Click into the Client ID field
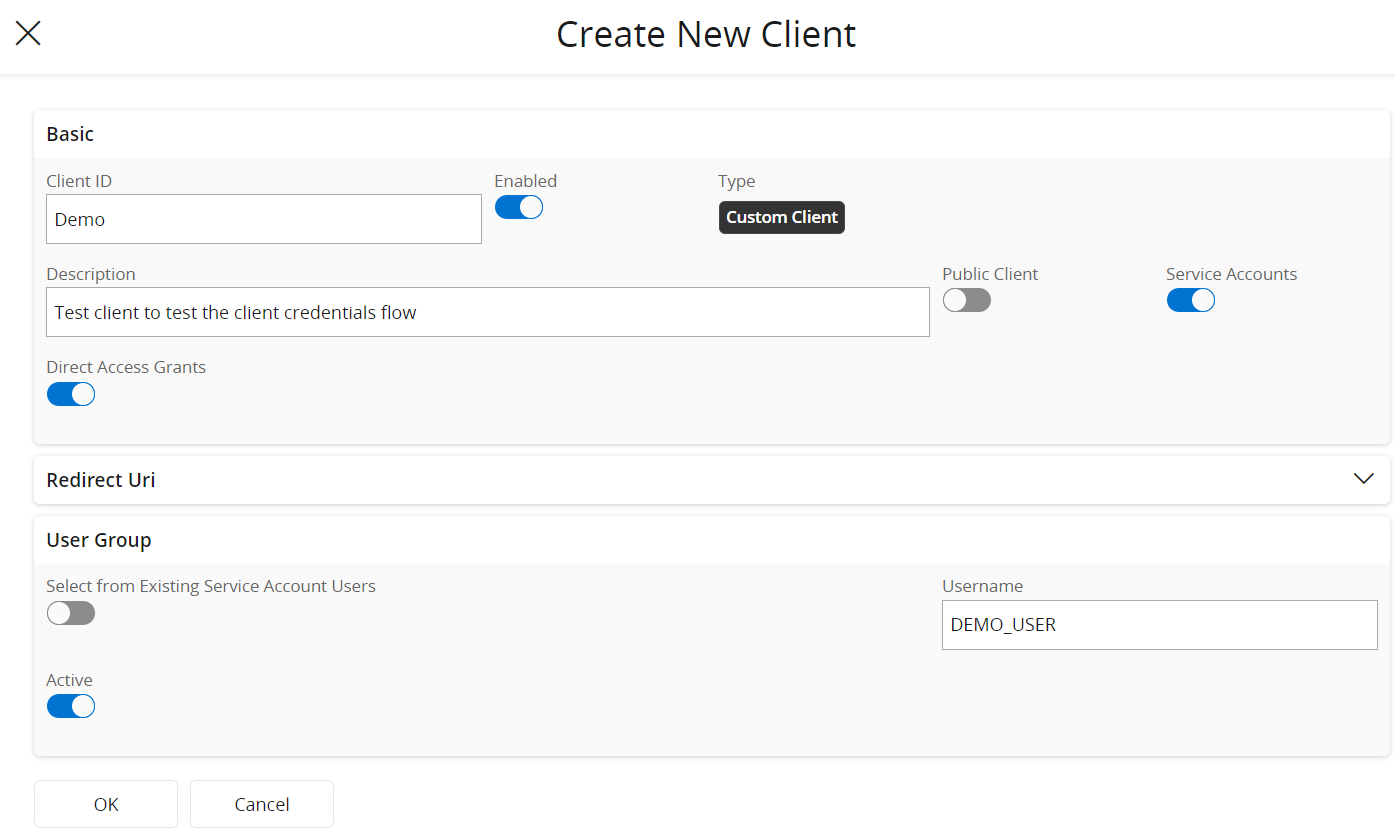This screenshot has width=1395, height=829. 264,219
